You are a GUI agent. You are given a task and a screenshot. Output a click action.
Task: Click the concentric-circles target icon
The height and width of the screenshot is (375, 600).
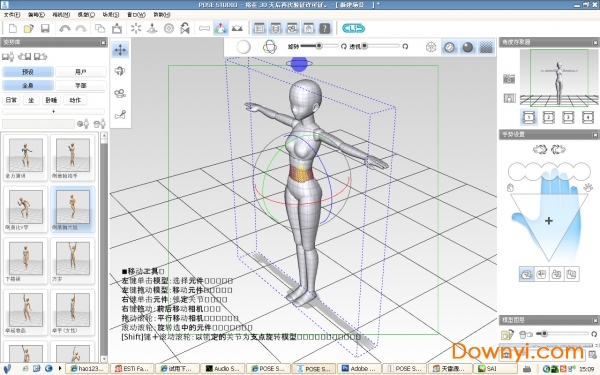coord(169,28)
